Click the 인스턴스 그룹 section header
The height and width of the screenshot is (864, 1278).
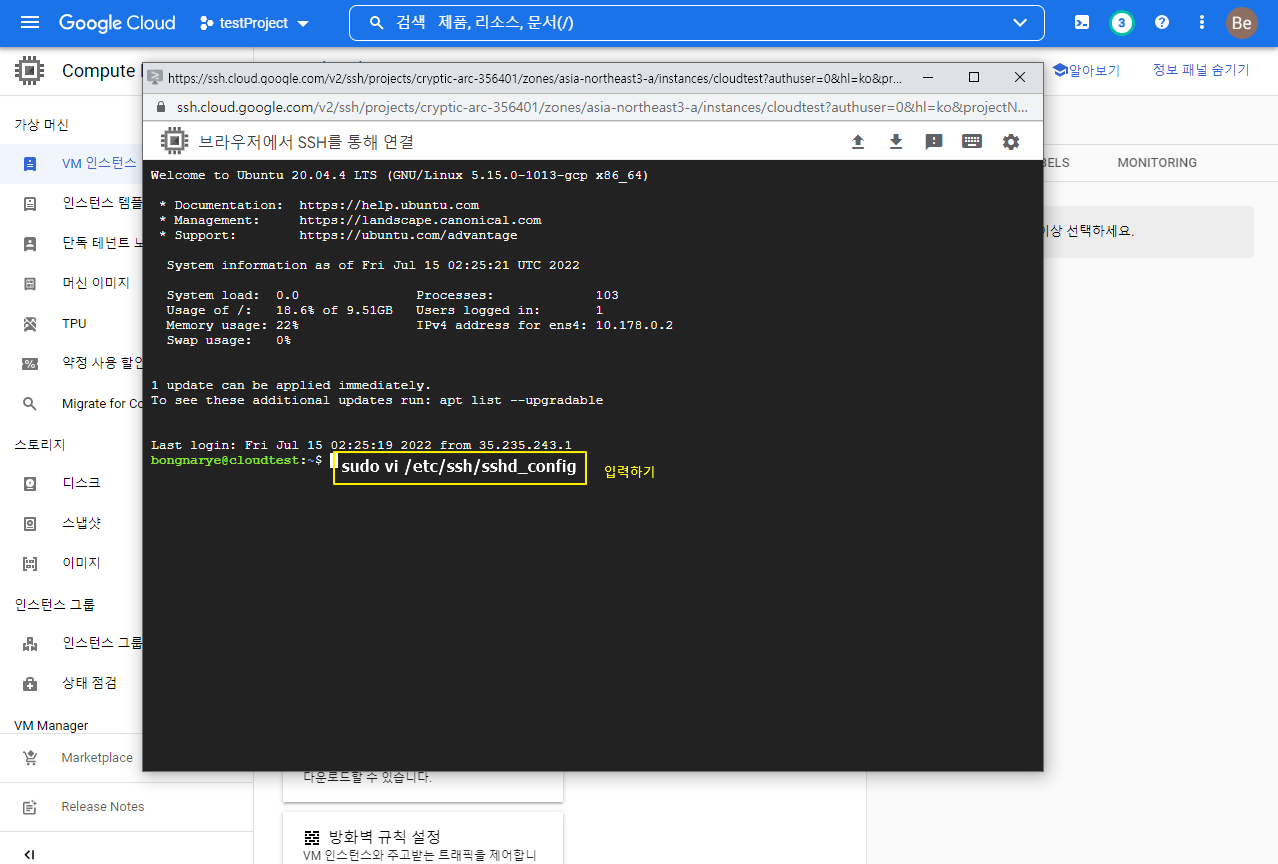coord(54,604)
